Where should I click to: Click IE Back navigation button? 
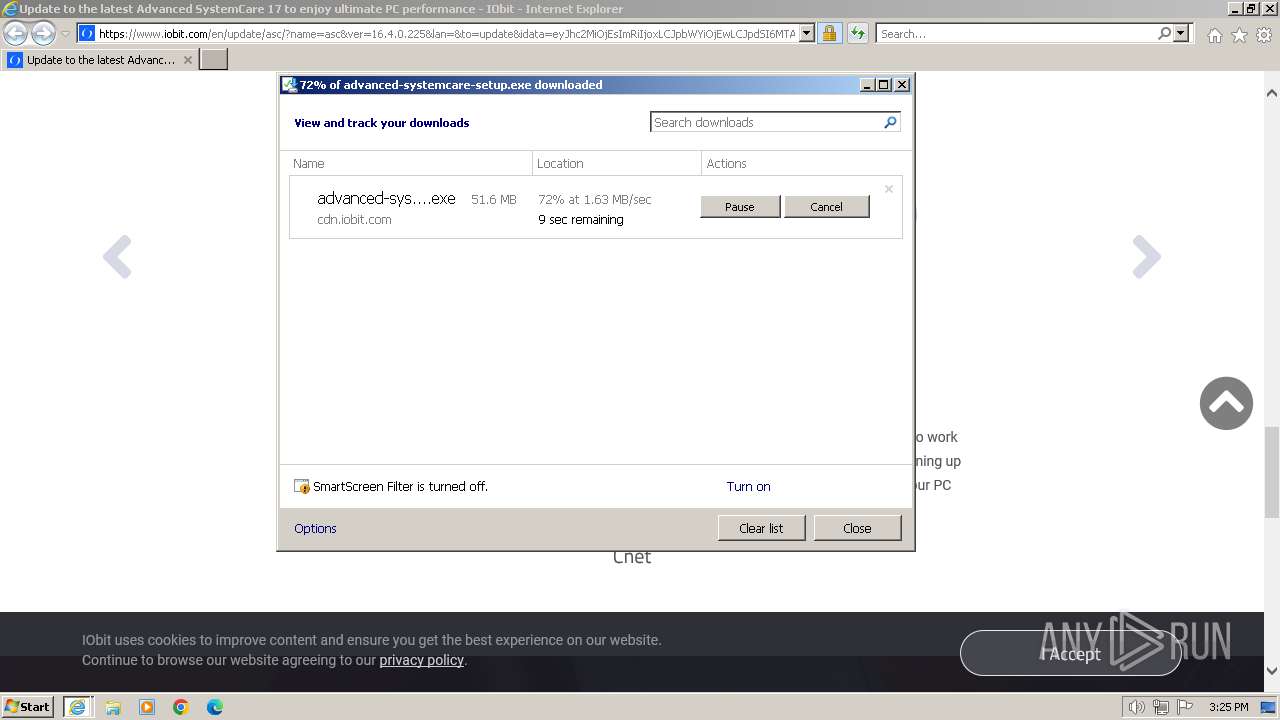(15, 33)
